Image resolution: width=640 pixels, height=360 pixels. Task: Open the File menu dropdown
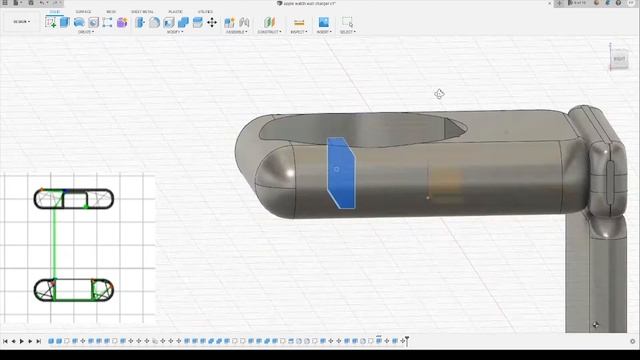17,3
